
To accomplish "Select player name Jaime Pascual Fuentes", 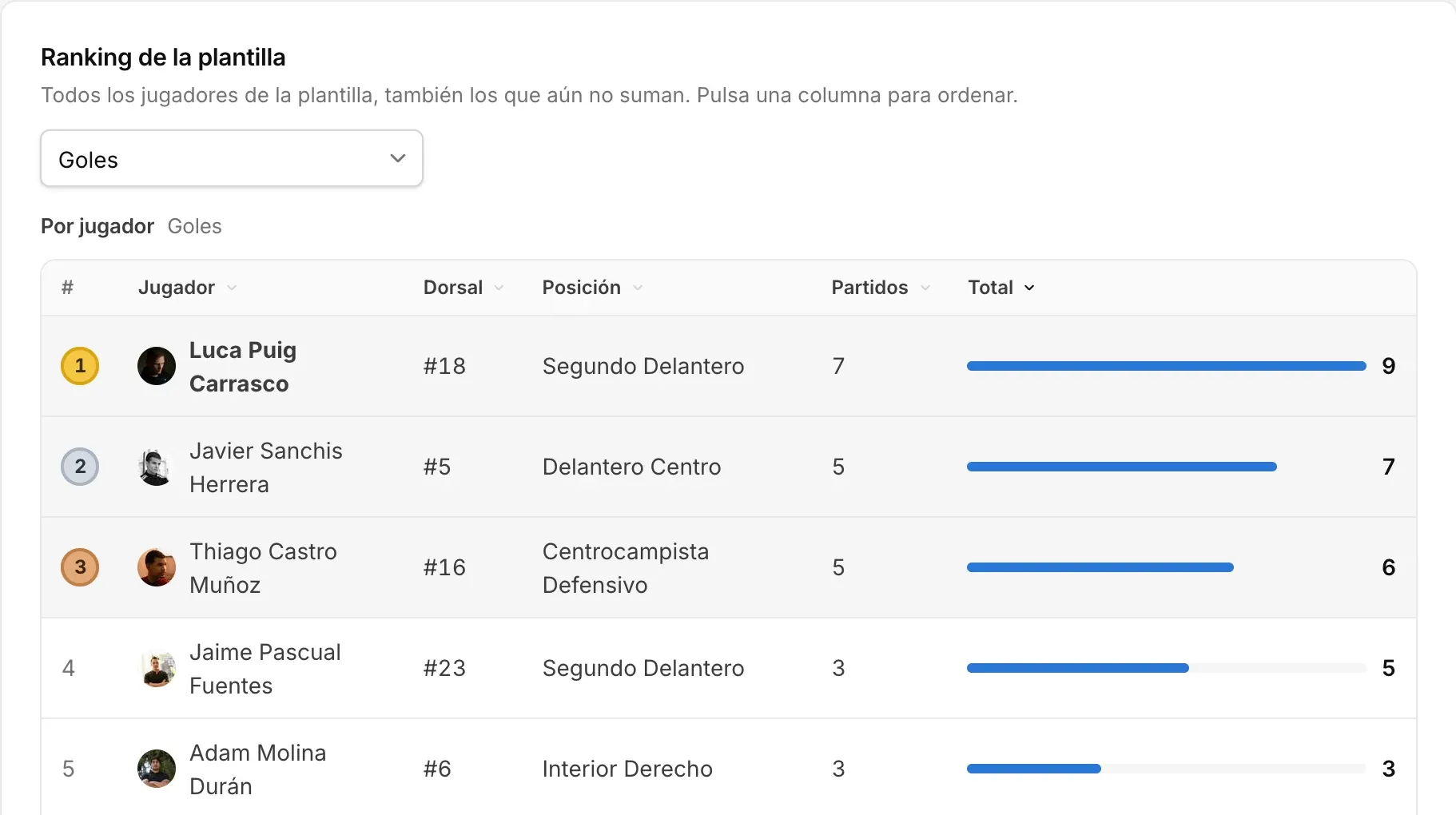I will [265, 669].
